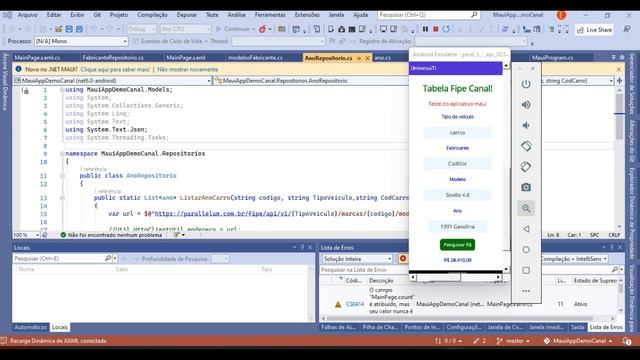Collapse the ListarAnoCarro method block

(62, 198)
